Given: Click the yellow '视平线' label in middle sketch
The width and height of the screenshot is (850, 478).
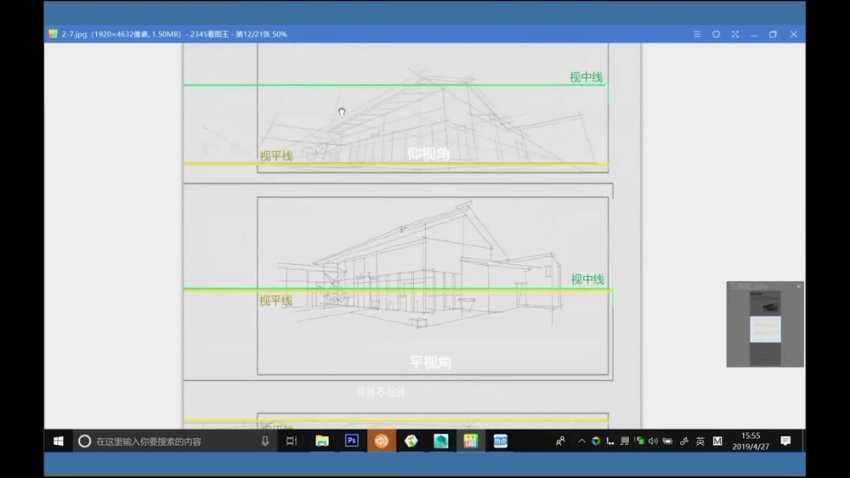Looking at the screenshot, I should [x=275, y=301].
